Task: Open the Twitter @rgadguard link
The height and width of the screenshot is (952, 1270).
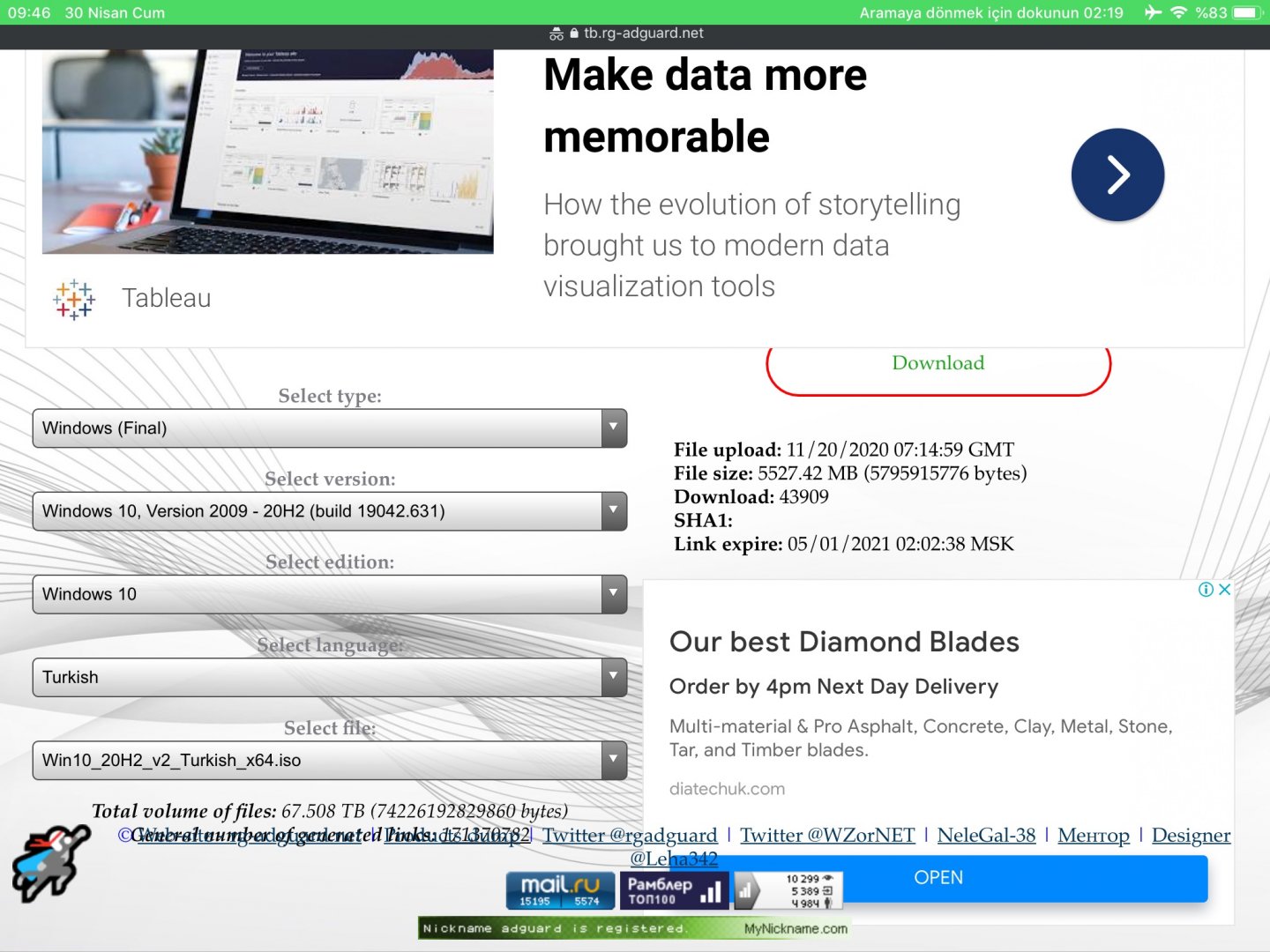Action: pyautogui.click(x=630, y=836)
